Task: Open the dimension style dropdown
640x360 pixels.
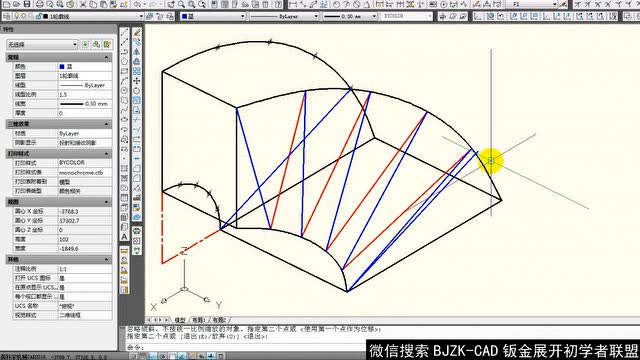Action: click(x=533, y=4)
